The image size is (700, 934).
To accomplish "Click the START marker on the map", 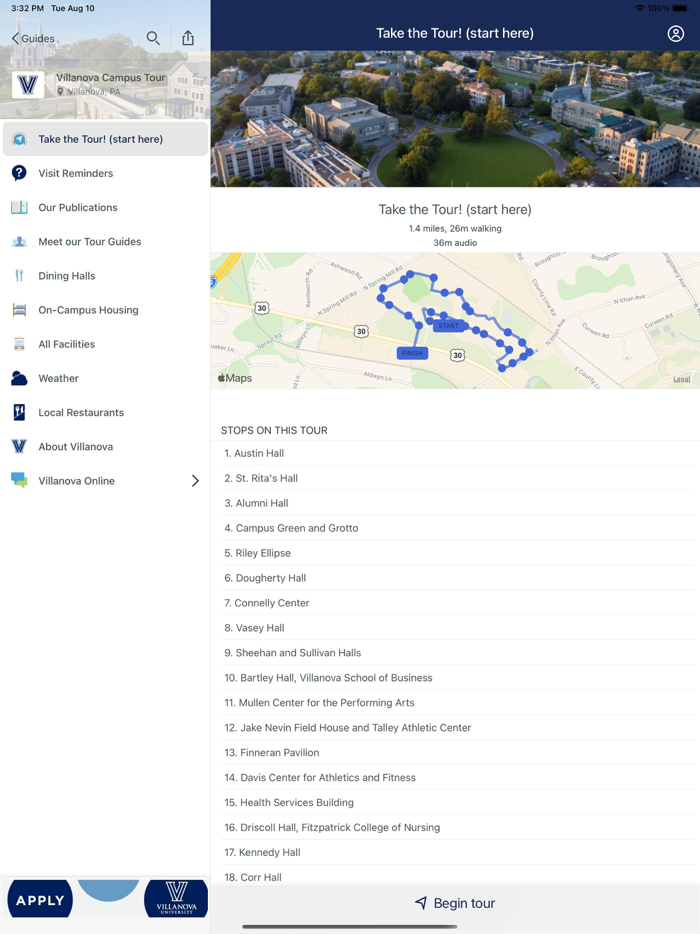I will click(x=449, y=326).
